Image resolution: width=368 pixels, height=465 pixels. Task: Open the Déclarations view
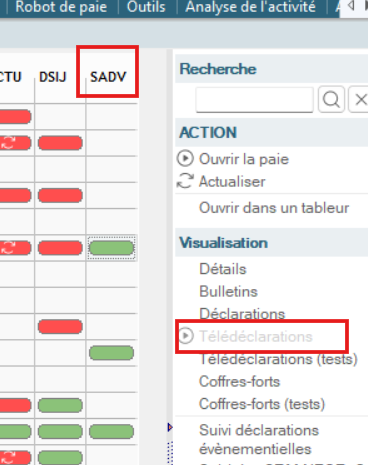[242, 314]
